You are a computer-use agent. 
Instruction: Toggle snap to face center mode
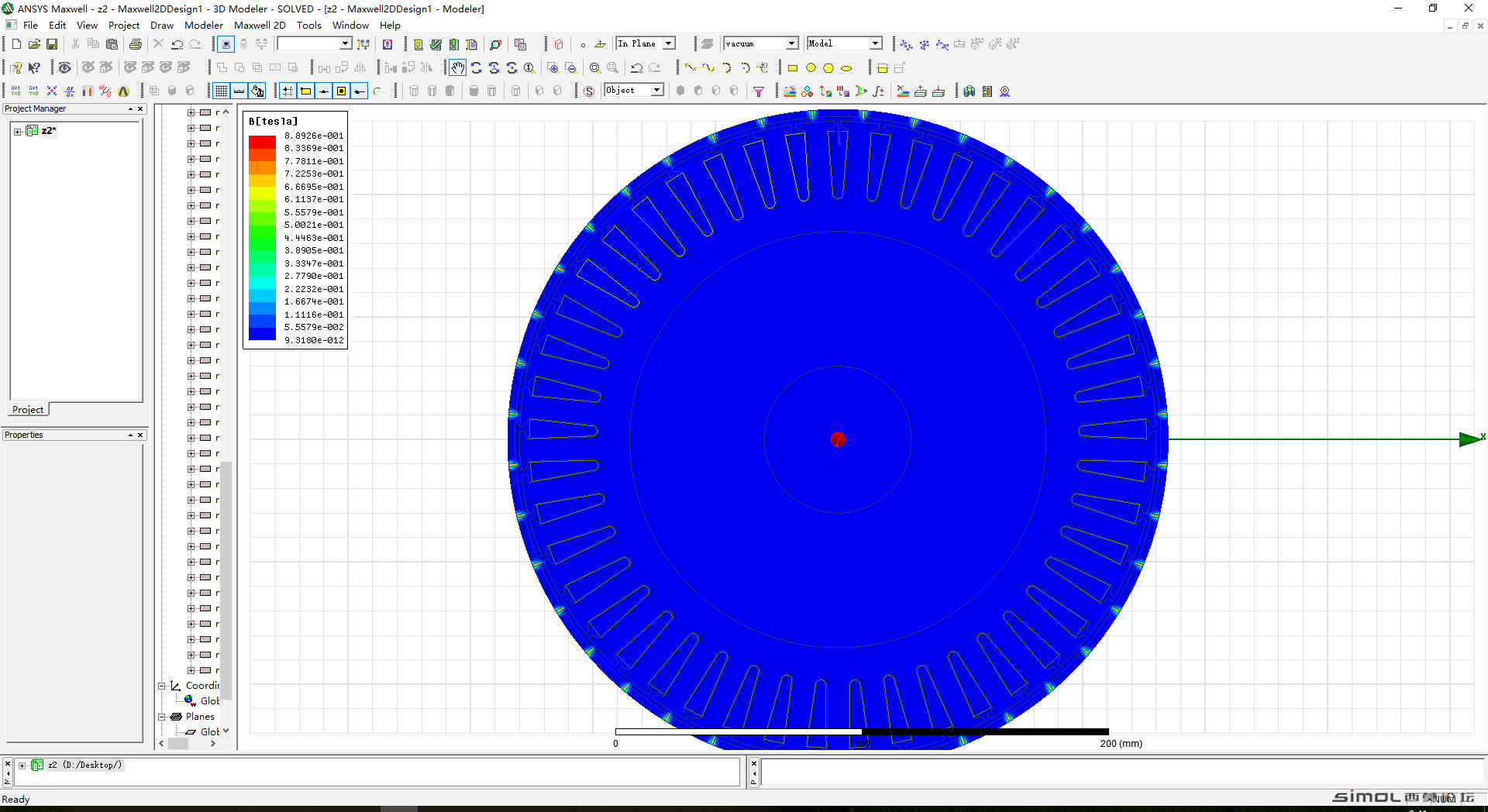(341, 91)
